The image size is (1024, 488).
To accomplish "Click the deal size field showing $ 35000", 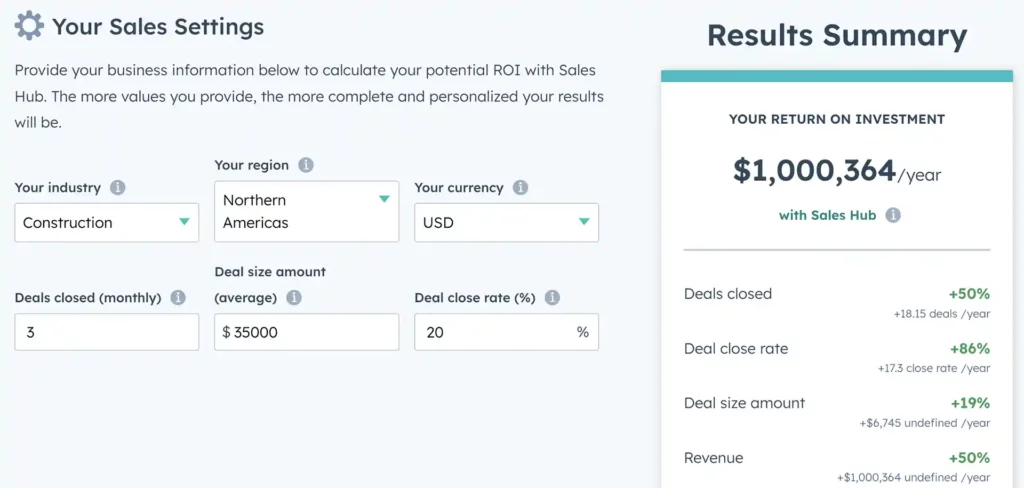I will [x=306, y=332].
